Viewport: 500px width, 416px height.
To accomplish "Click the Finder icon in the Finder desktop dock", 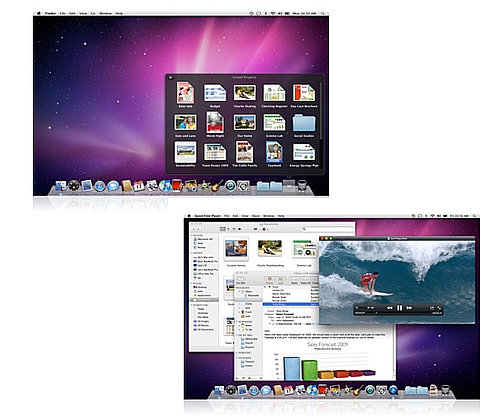I will pyautogui.click(x=61, y=186).
